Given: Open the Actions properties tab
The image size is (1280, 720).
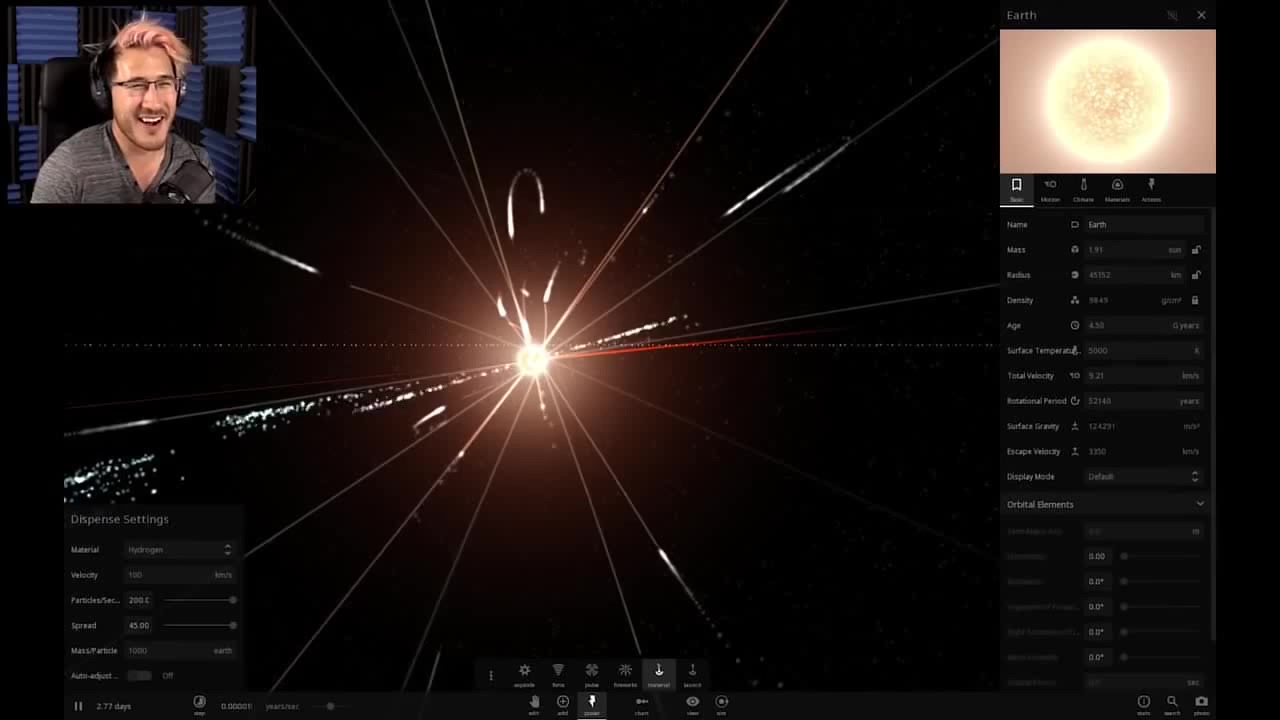Looking at the screenshot, I should click(x=1151, y=190).
